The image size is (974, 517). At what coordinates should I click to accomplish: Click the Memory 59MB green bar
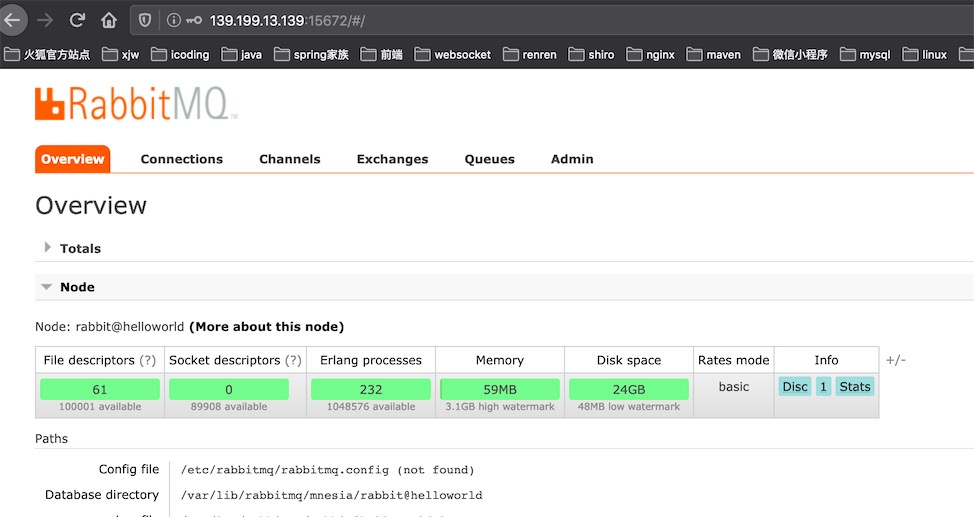tap(500, 390)
